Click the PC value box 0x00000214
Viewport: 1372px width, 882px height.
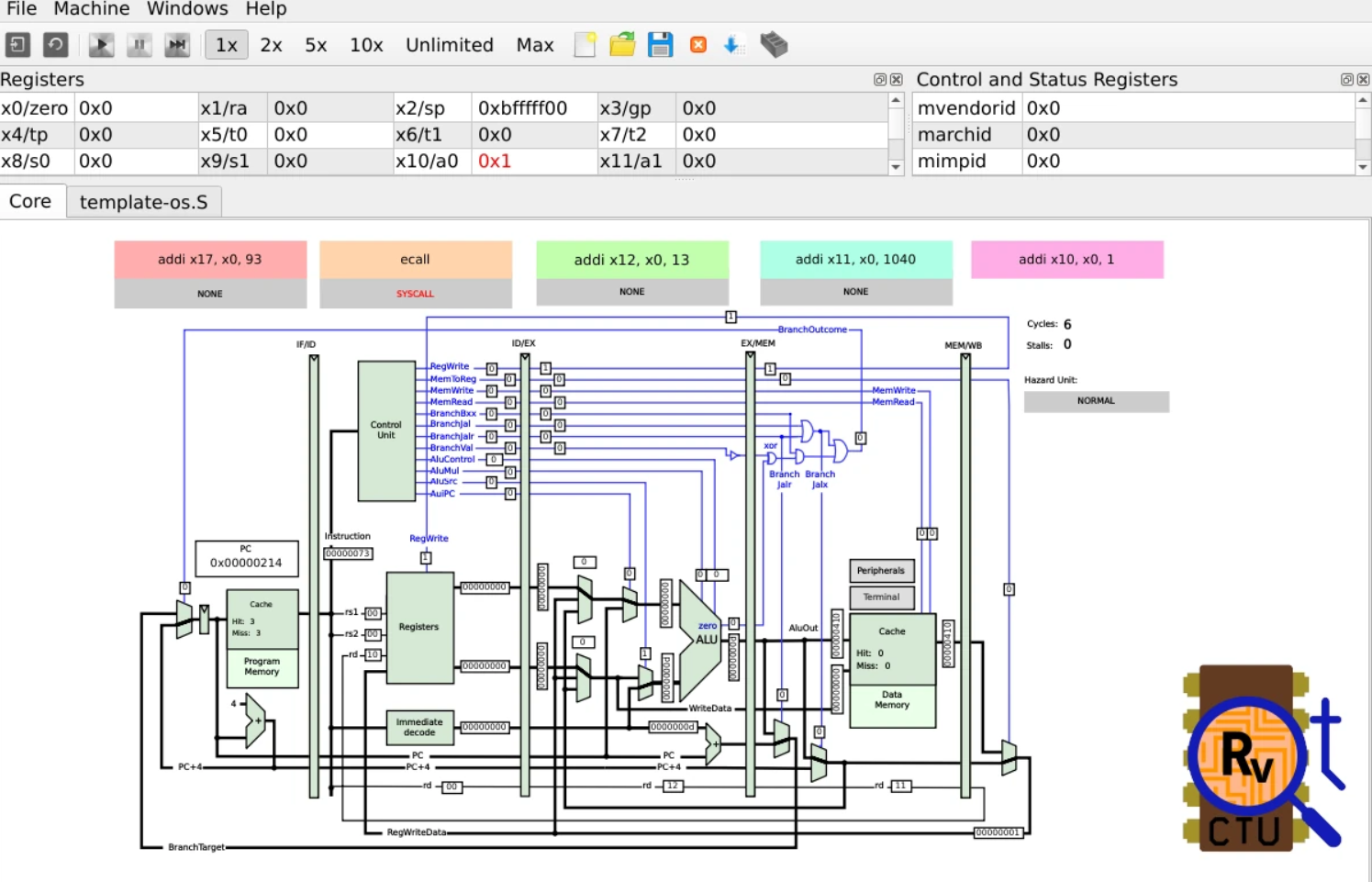pyautogui.click(x=246, y=563)
